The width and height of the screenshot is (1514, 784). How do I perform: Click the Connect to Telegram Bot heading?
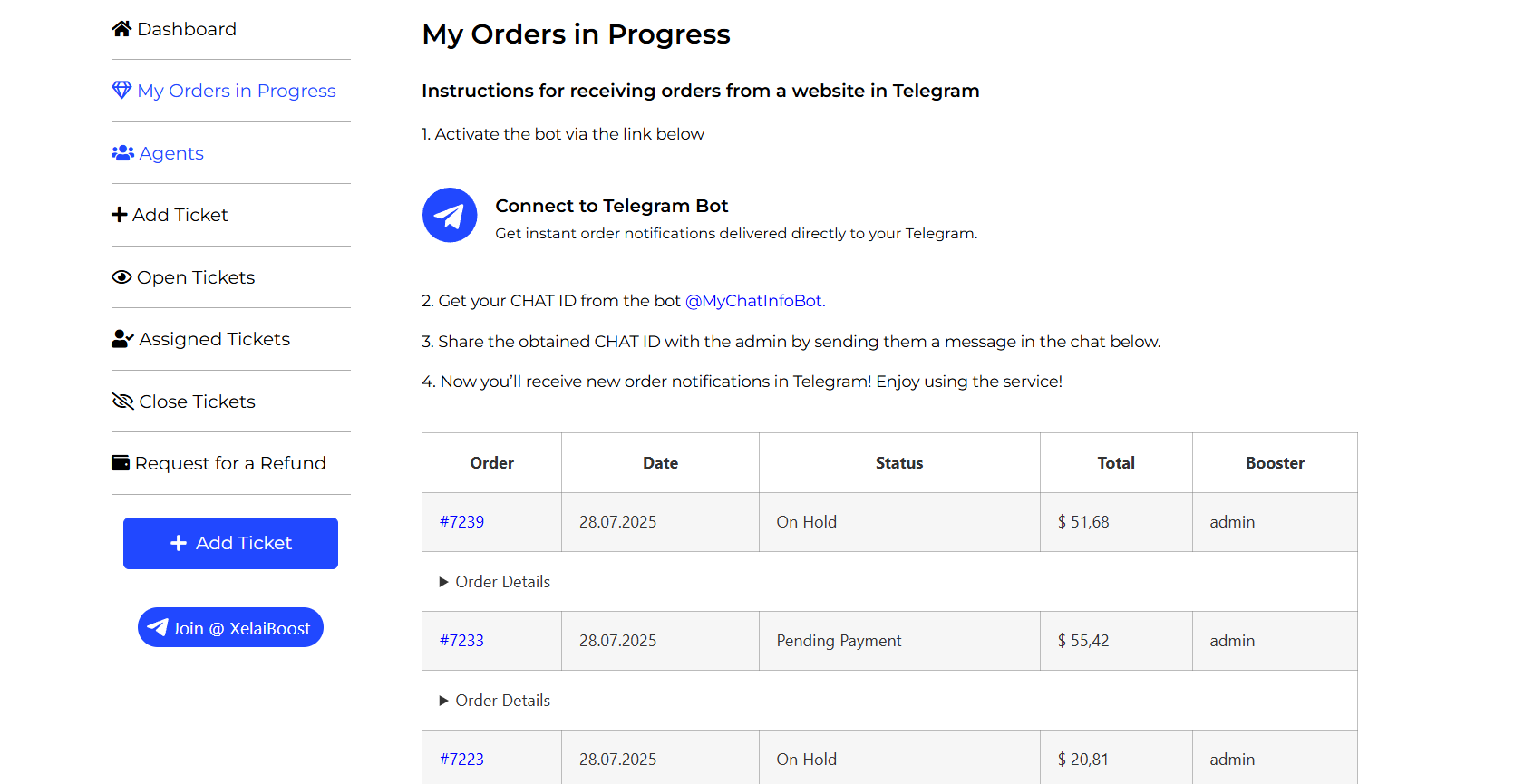[x=612, y=206]
